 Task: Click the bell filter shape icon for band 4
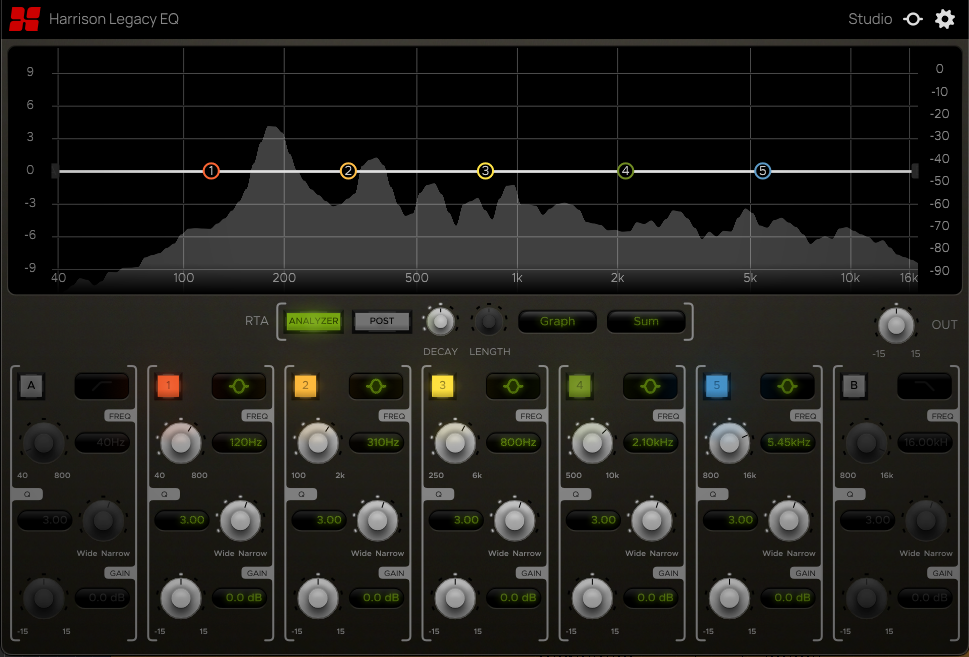tap(651, 386)
